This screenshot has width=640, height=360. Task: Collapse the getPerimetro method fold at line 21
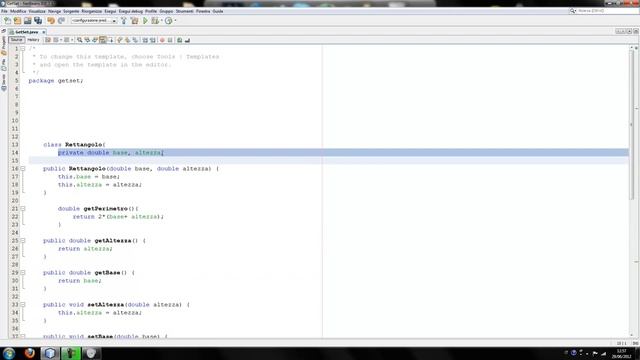[23, 209]
